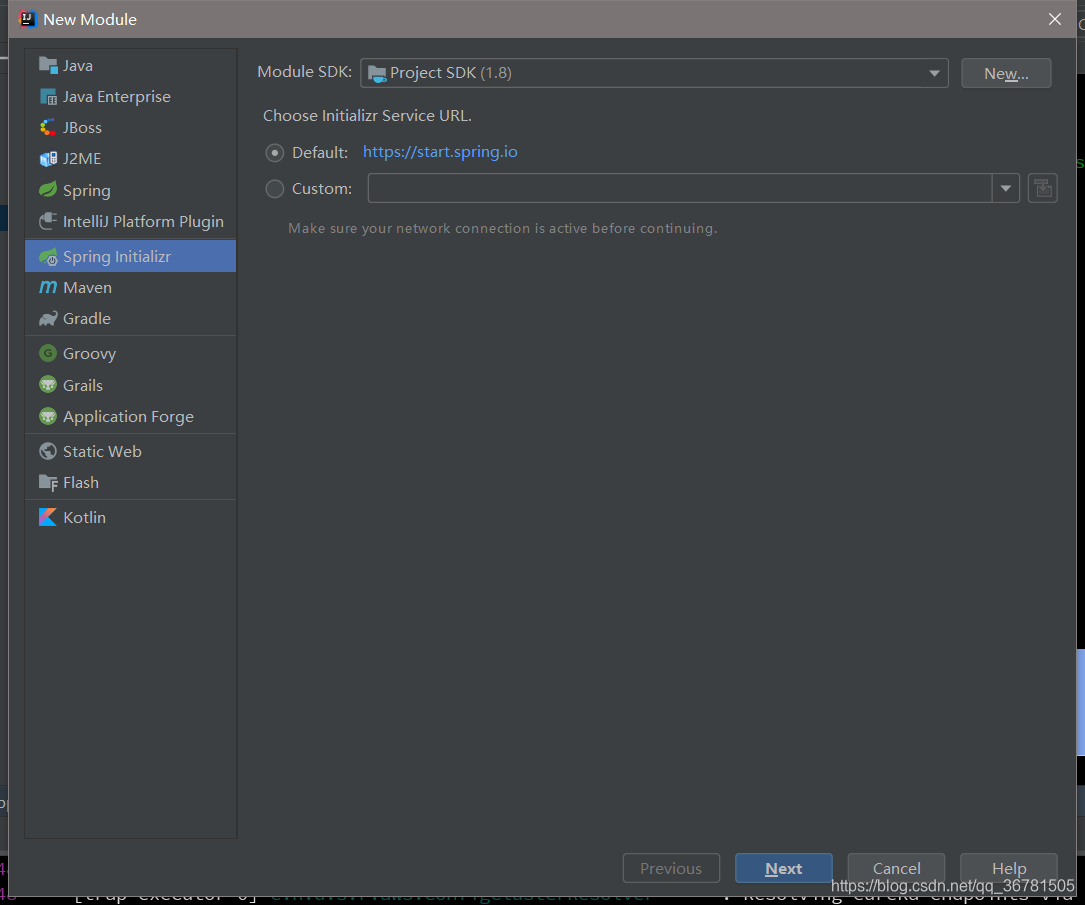Select the 'J2ME' list entry

[130, 158]
